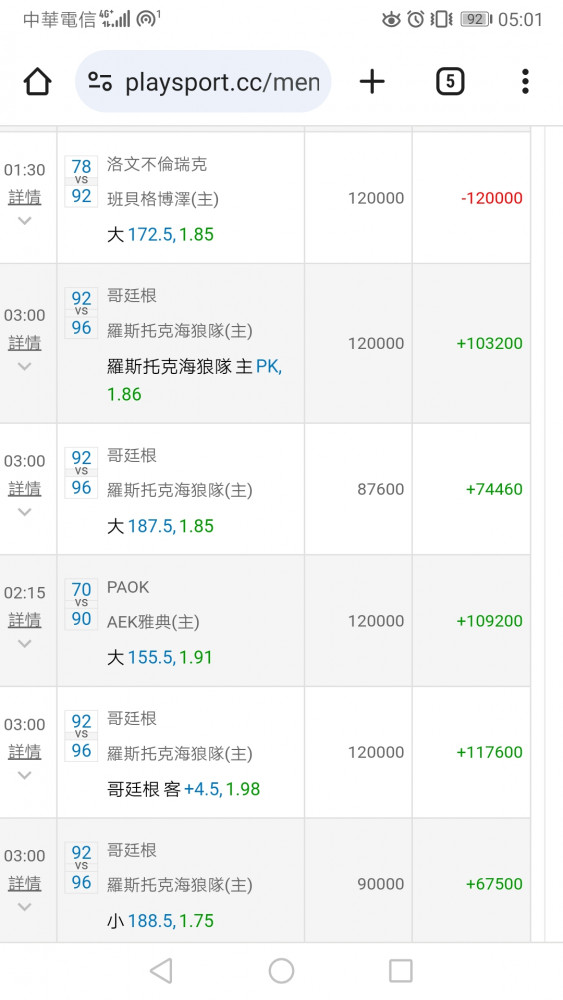Tap the 大 172.5, 1.85 bet text
This screenshot has width=563, height=1000.
(x=160, y=234)
